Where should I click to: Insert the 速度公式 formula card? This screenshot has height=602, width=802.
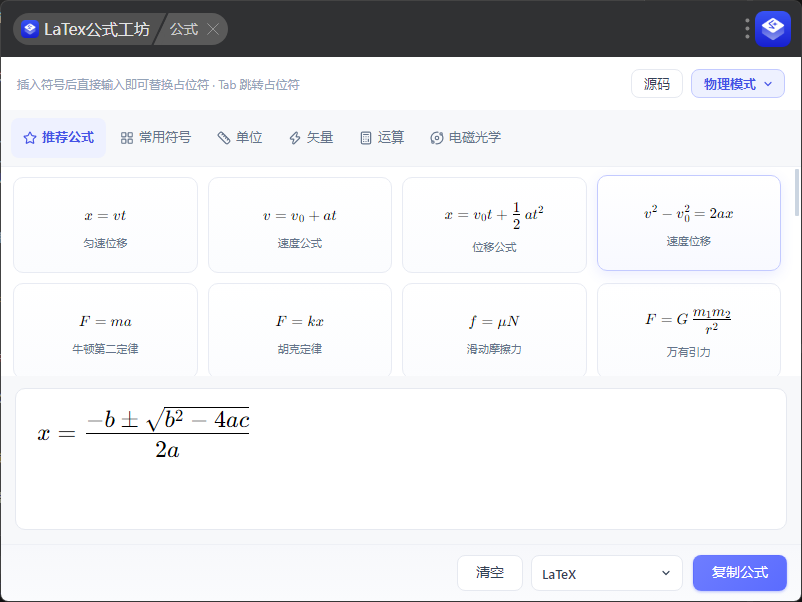click(300, 225)
